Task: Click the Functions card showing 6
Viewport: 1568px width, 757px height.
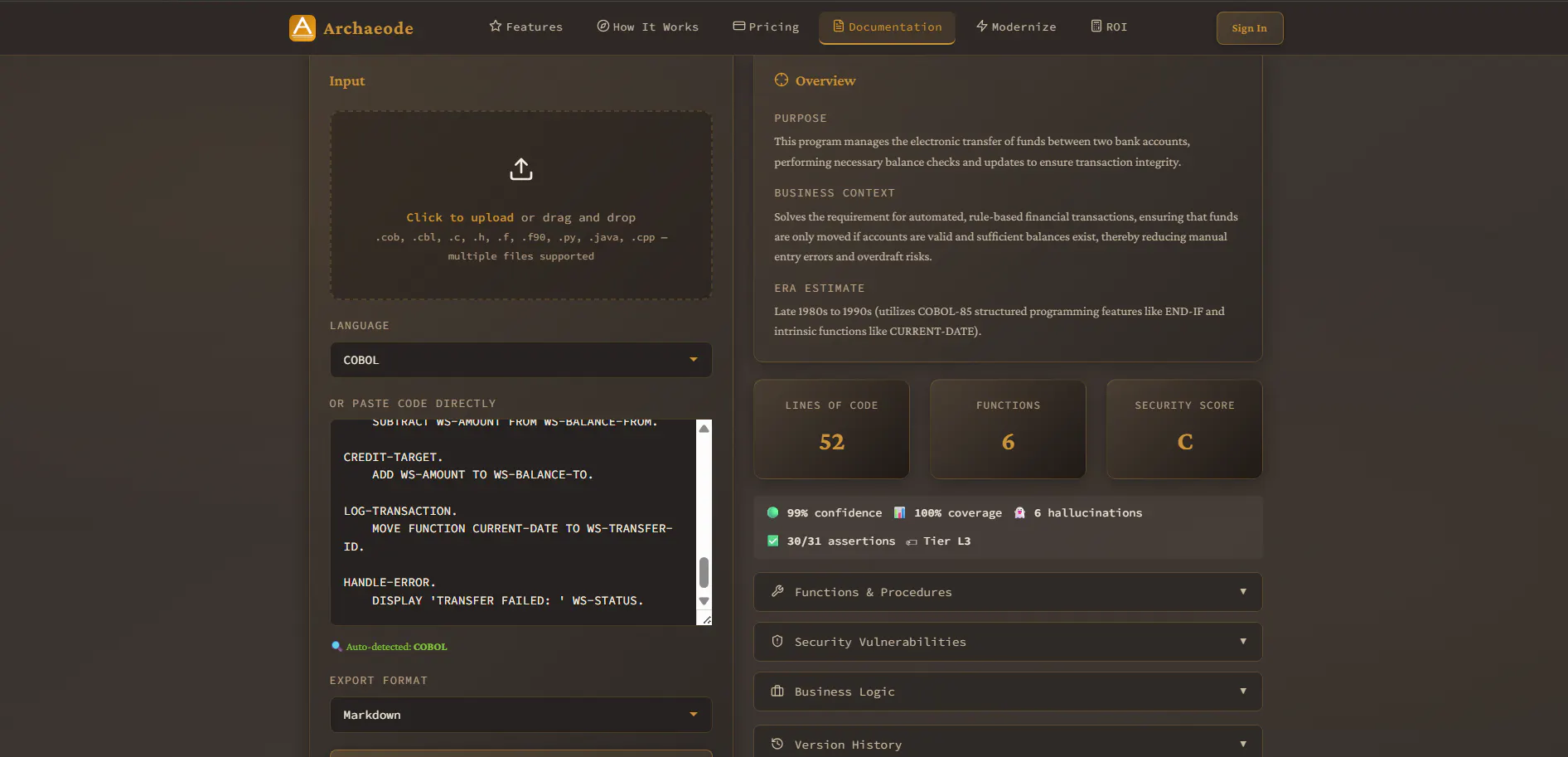Action: click(x=1008, y=429)
